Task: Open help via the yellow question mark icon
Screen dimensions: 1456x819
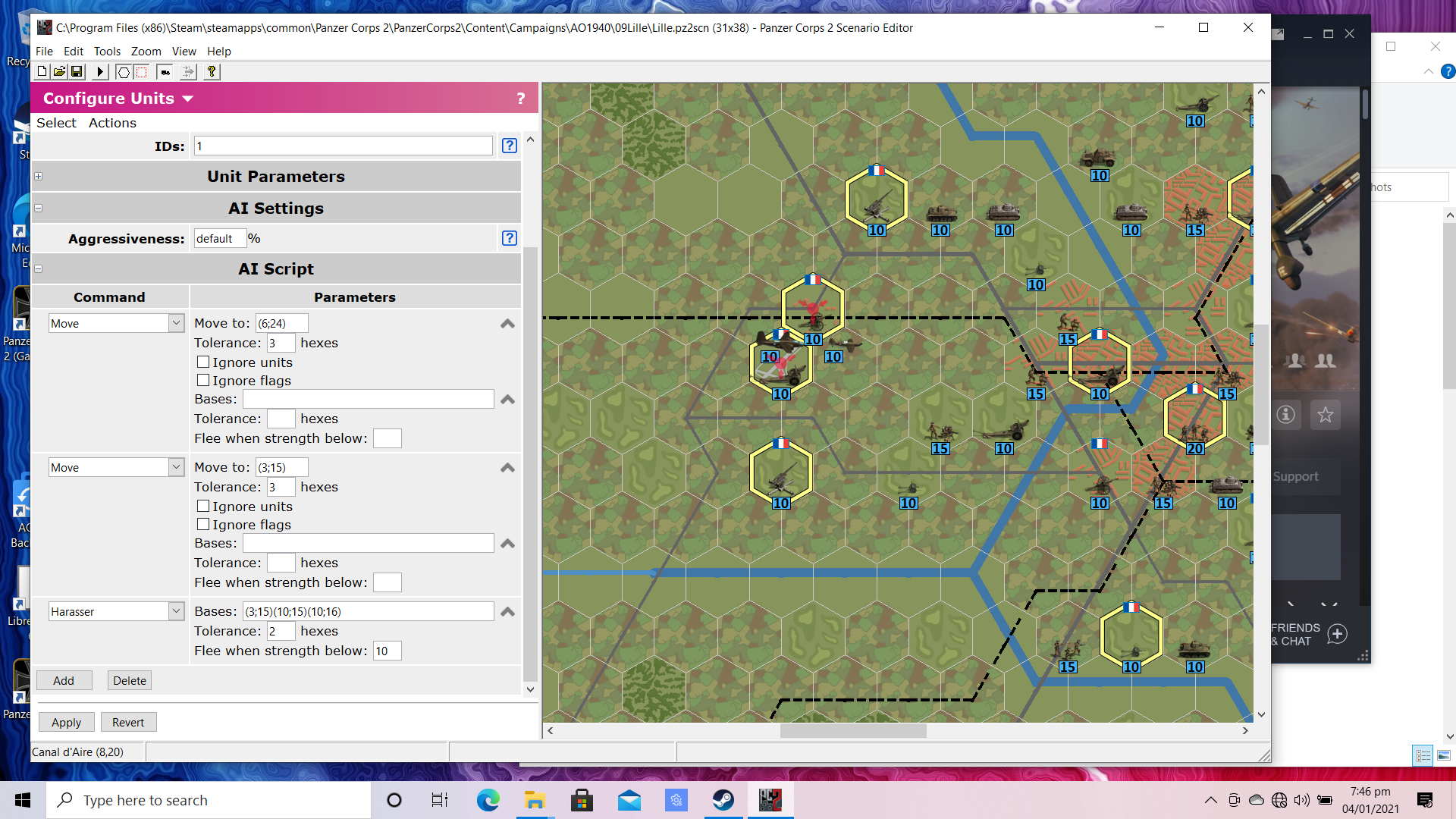Action: 212,72
